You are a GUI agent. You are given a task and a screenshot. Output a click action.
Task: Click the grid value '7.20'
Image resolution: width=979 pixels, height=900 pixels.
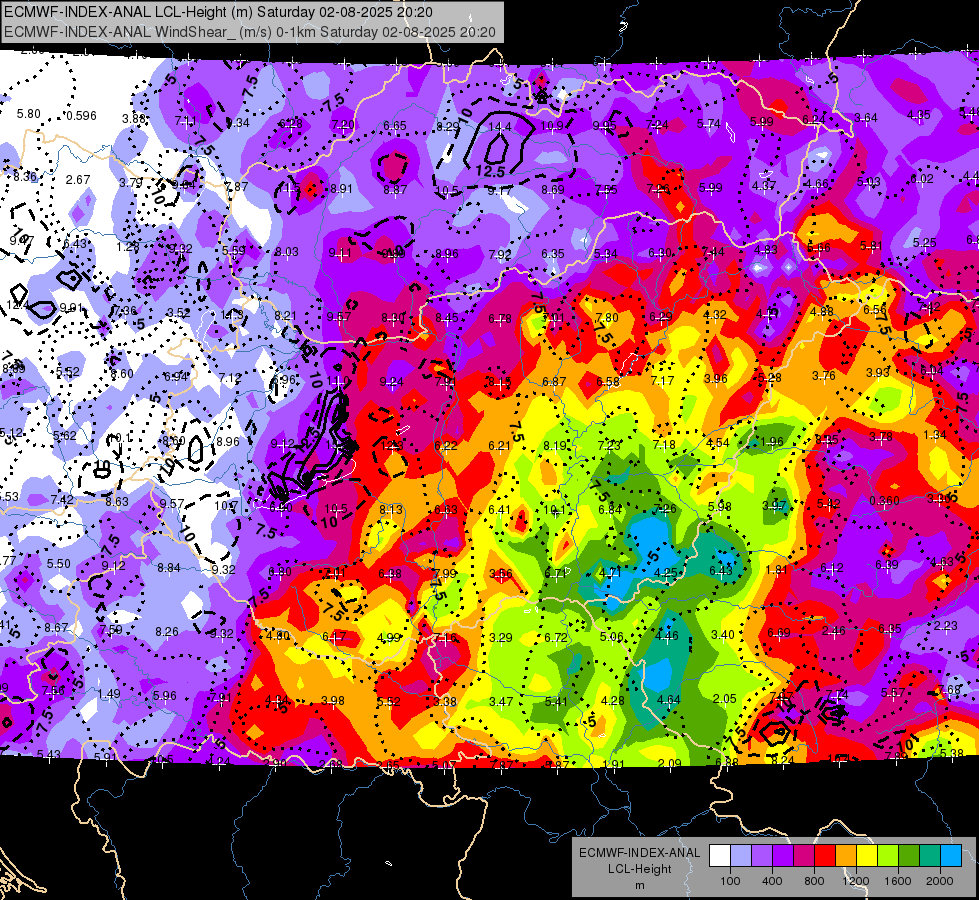point(343,125)
